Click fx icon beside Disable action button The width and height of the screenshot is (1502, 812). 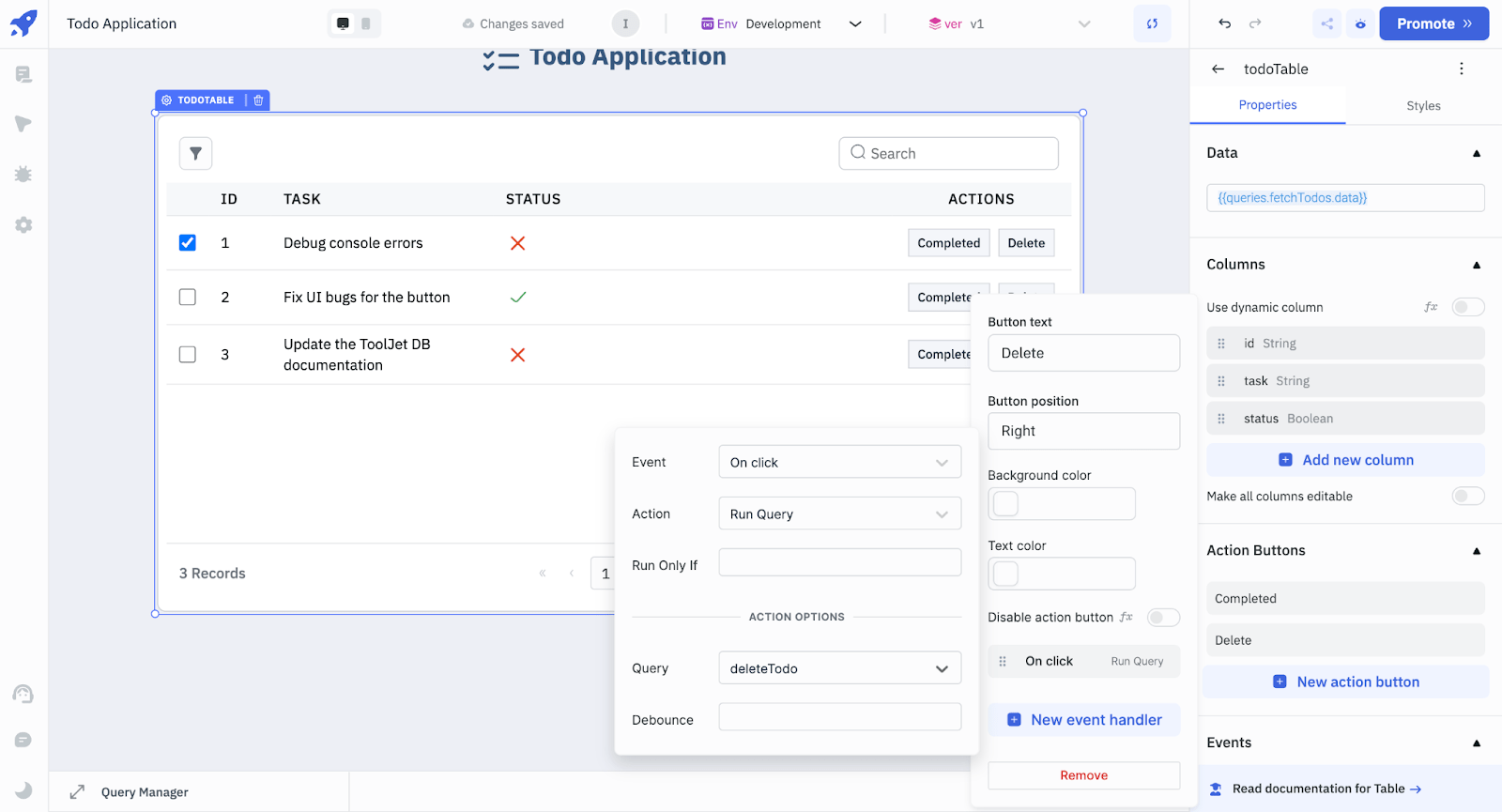pyautogui.click(x=1126, y=617)
